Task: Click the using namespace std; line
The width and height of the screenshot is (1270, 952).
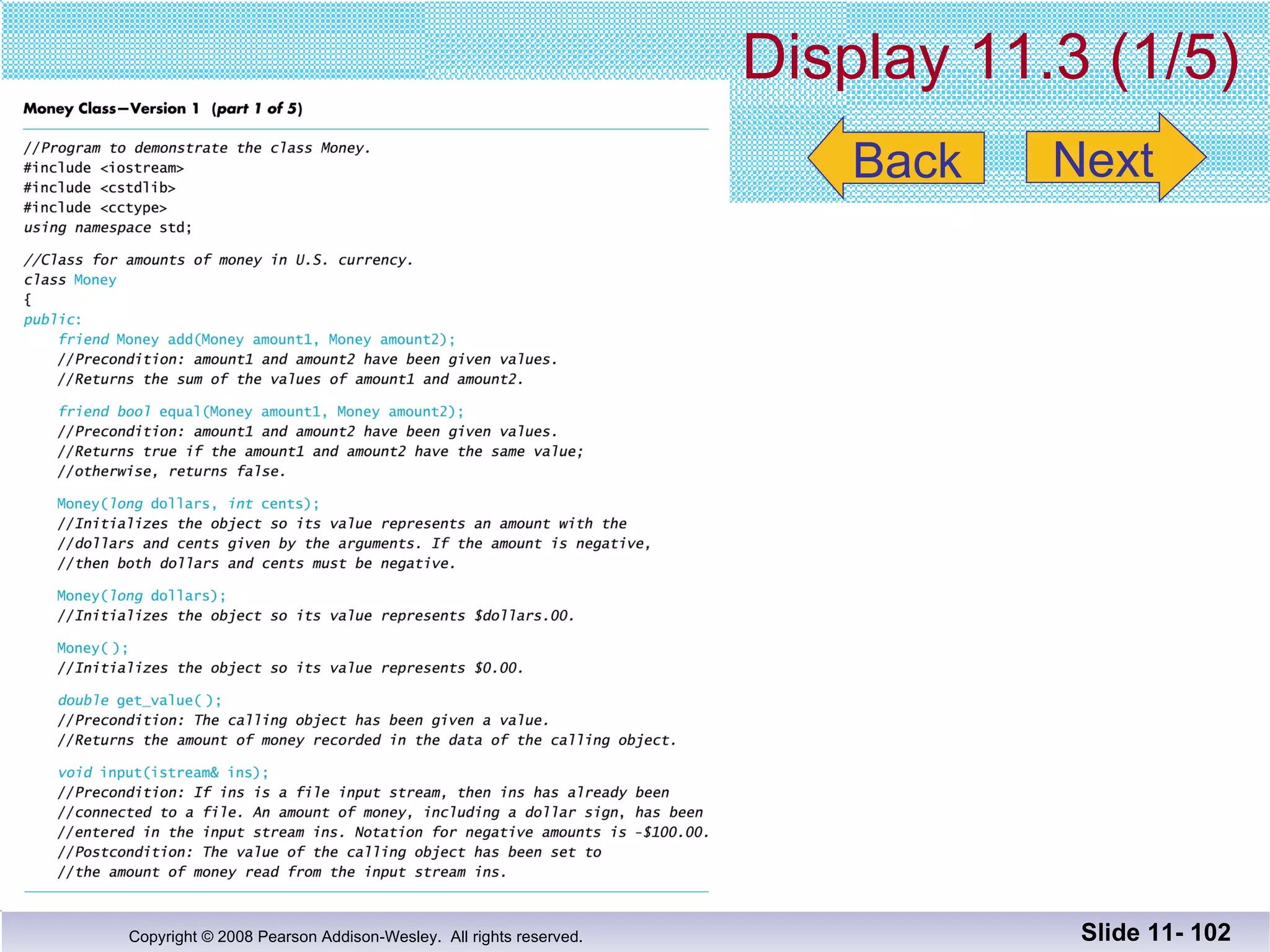Action: coord(108,227)
